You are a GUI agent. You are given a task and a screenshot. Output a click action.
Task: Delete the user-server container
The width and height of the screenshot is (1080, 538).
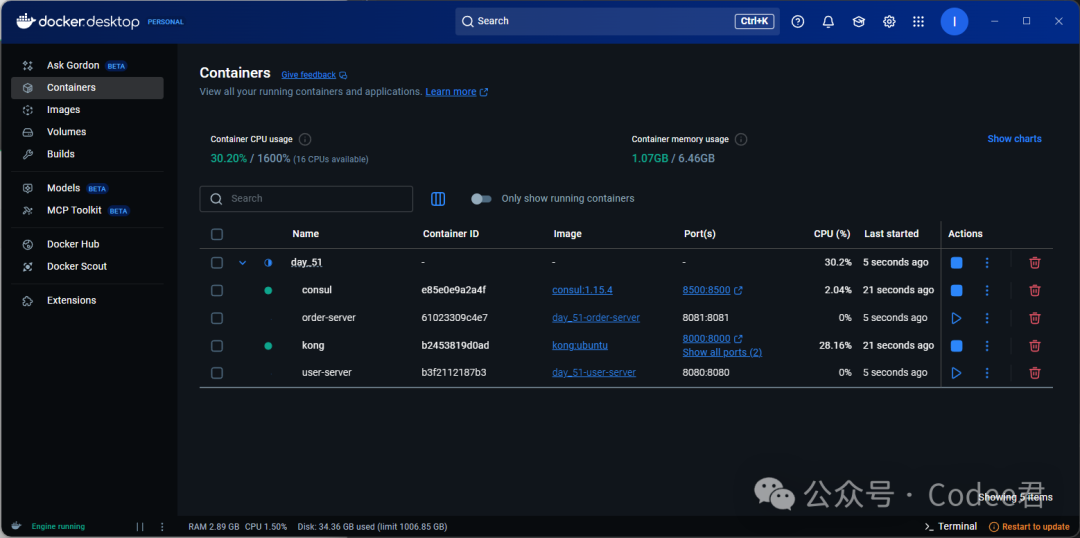tap(1035, 373)
